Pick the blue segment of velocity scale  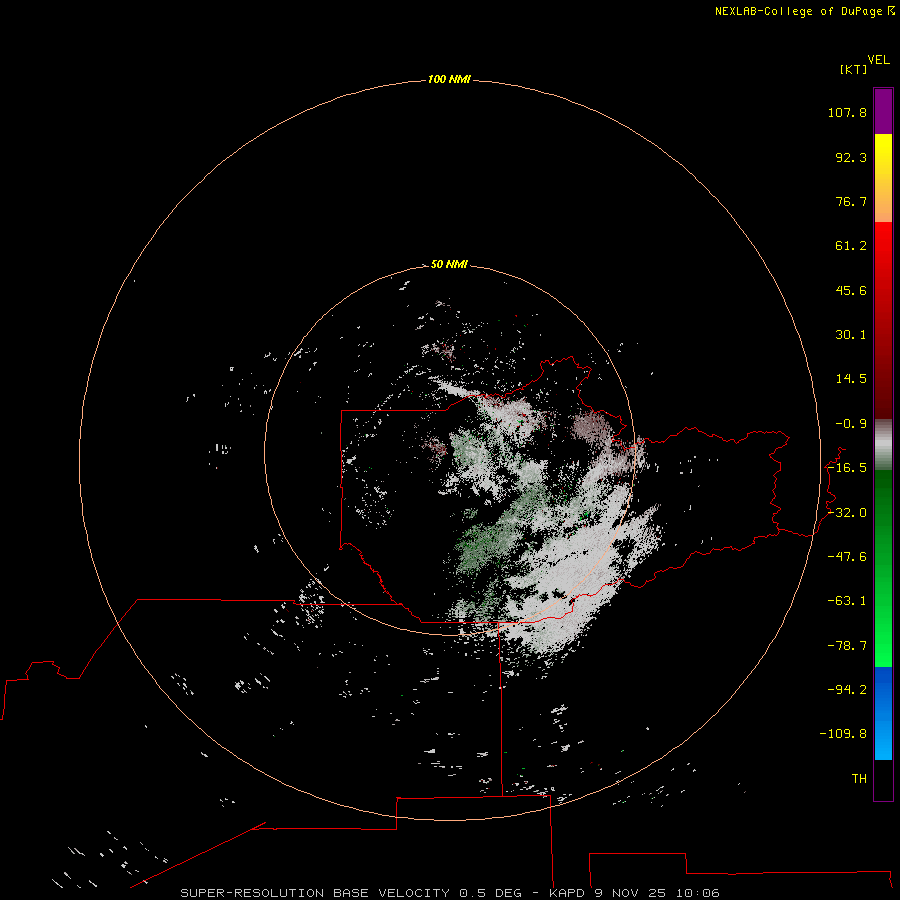pos(883,713)
